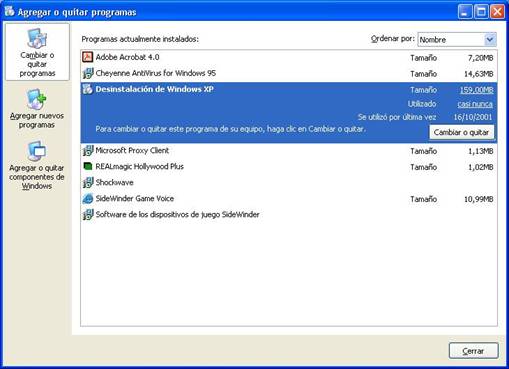
Task: Click the 10,99MB size value
Action: [x=478, y=199]
